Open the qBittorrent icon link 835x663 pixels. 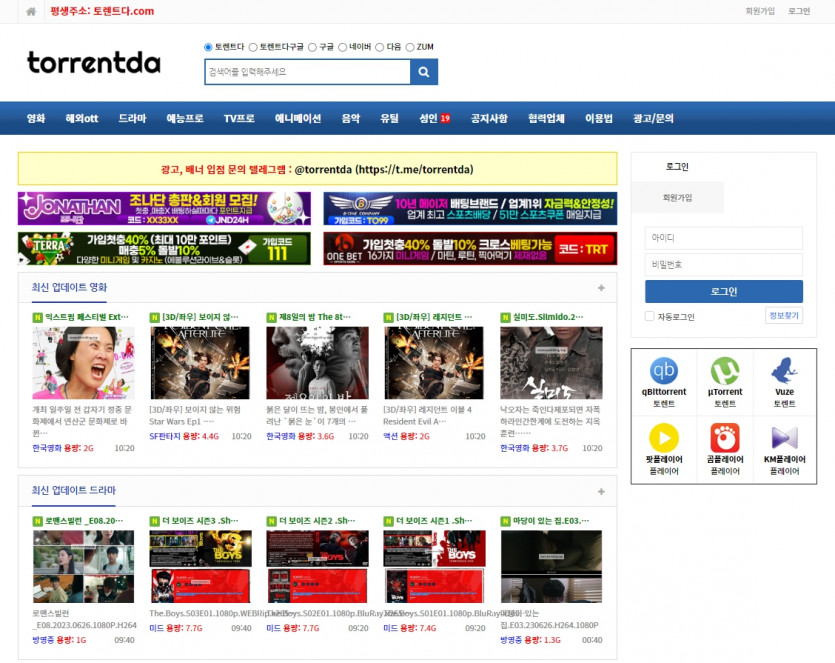[664, 372]
